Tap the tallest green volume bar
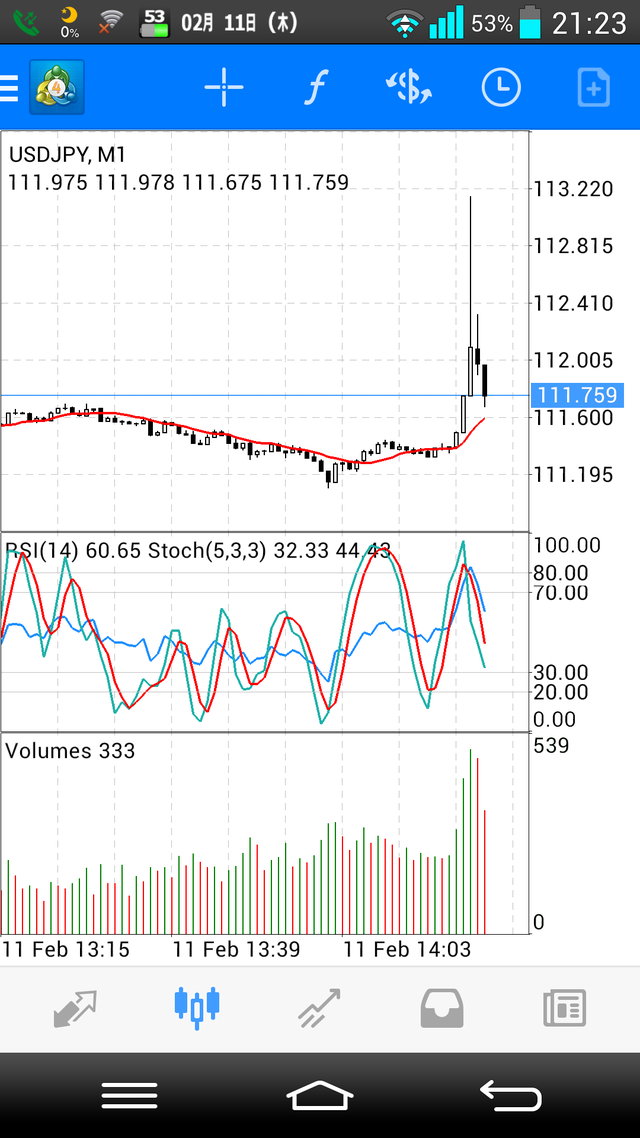This screenshot has width=640, height=1138. [470, 842]
